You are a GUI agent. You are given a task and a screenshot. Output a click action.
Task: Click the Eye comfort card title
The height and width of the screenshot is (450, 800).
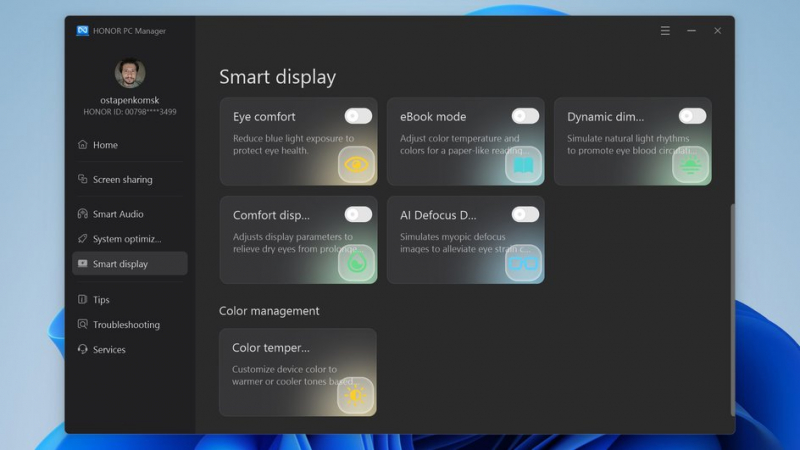pyautogui.click(x=264, y=116)
